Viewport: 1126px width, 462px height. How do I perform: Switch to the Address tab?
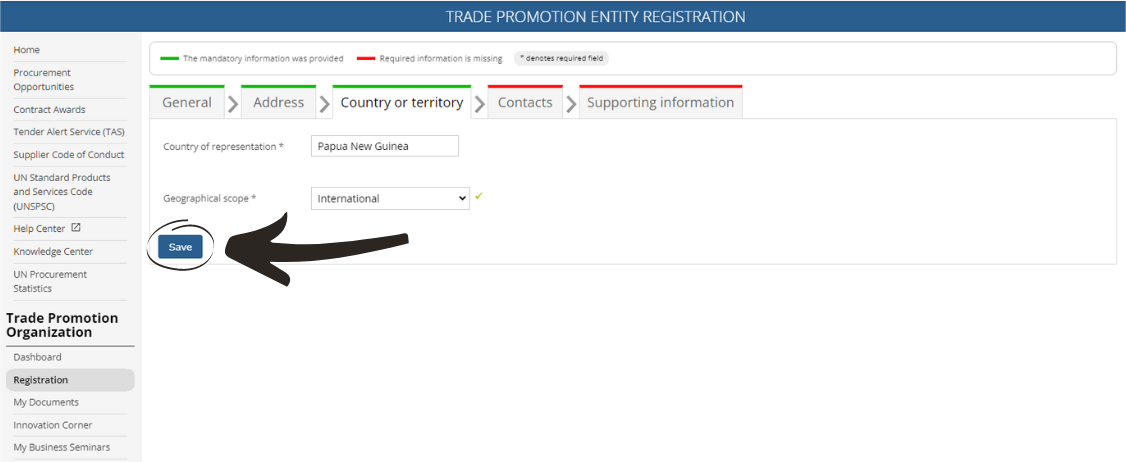pos(278,103)
